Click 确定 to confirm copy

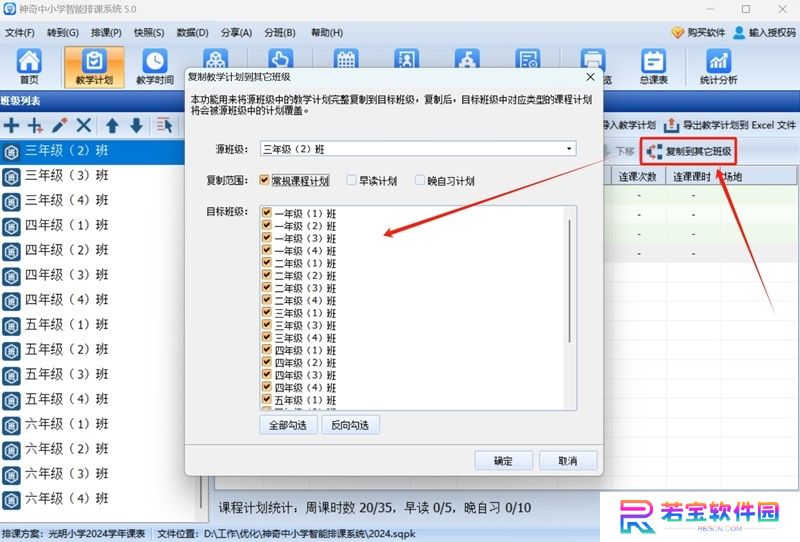click(504, 461)
